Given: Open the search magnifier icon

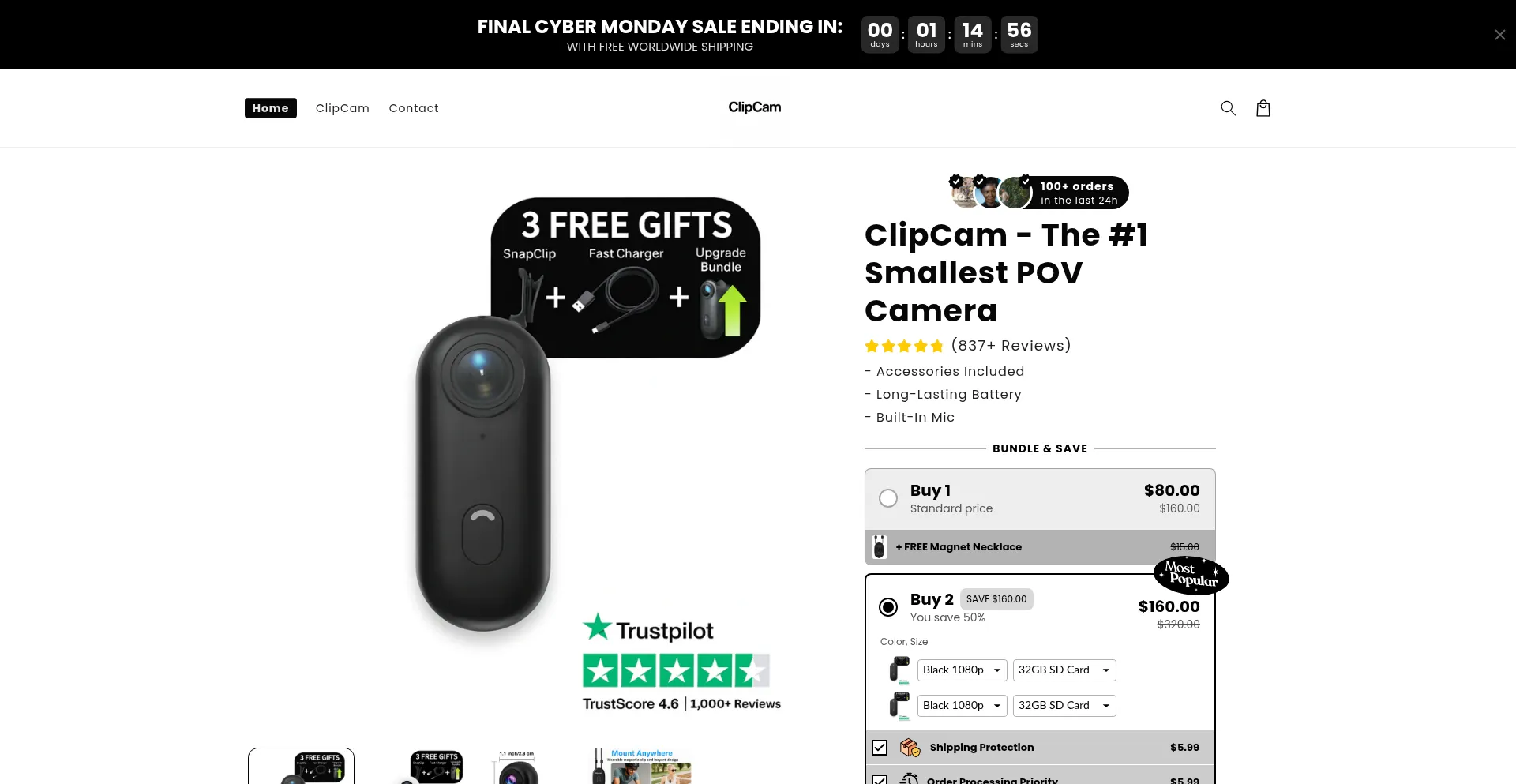Looking at the screenshot, I should click(x=1228, y=108).
